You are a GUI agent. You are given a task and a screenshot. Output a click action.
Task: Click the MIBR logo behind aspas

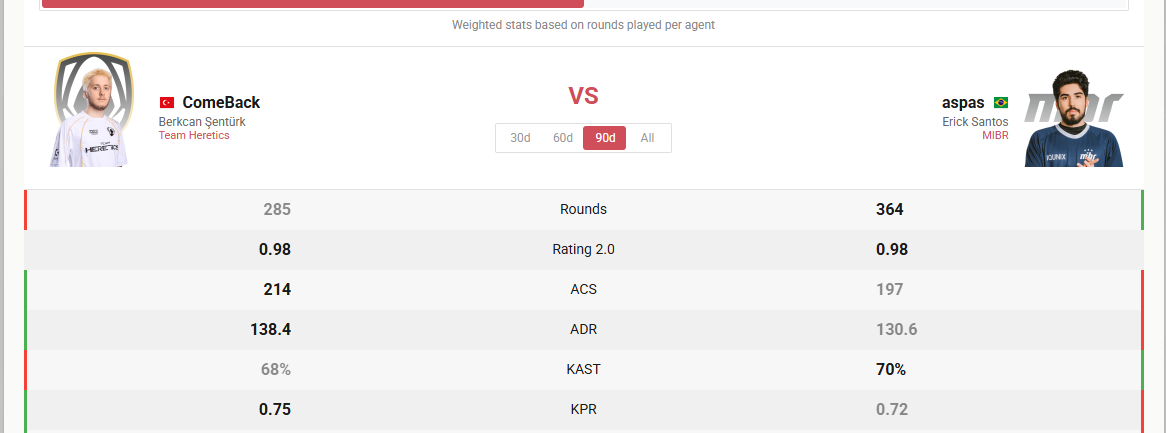pyautogui.click(x=1075, y=108)
